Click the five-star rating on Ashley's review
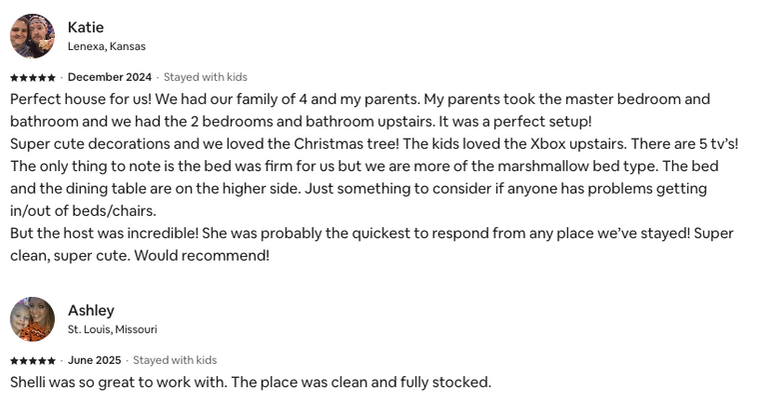 click(x=33, y=360)
